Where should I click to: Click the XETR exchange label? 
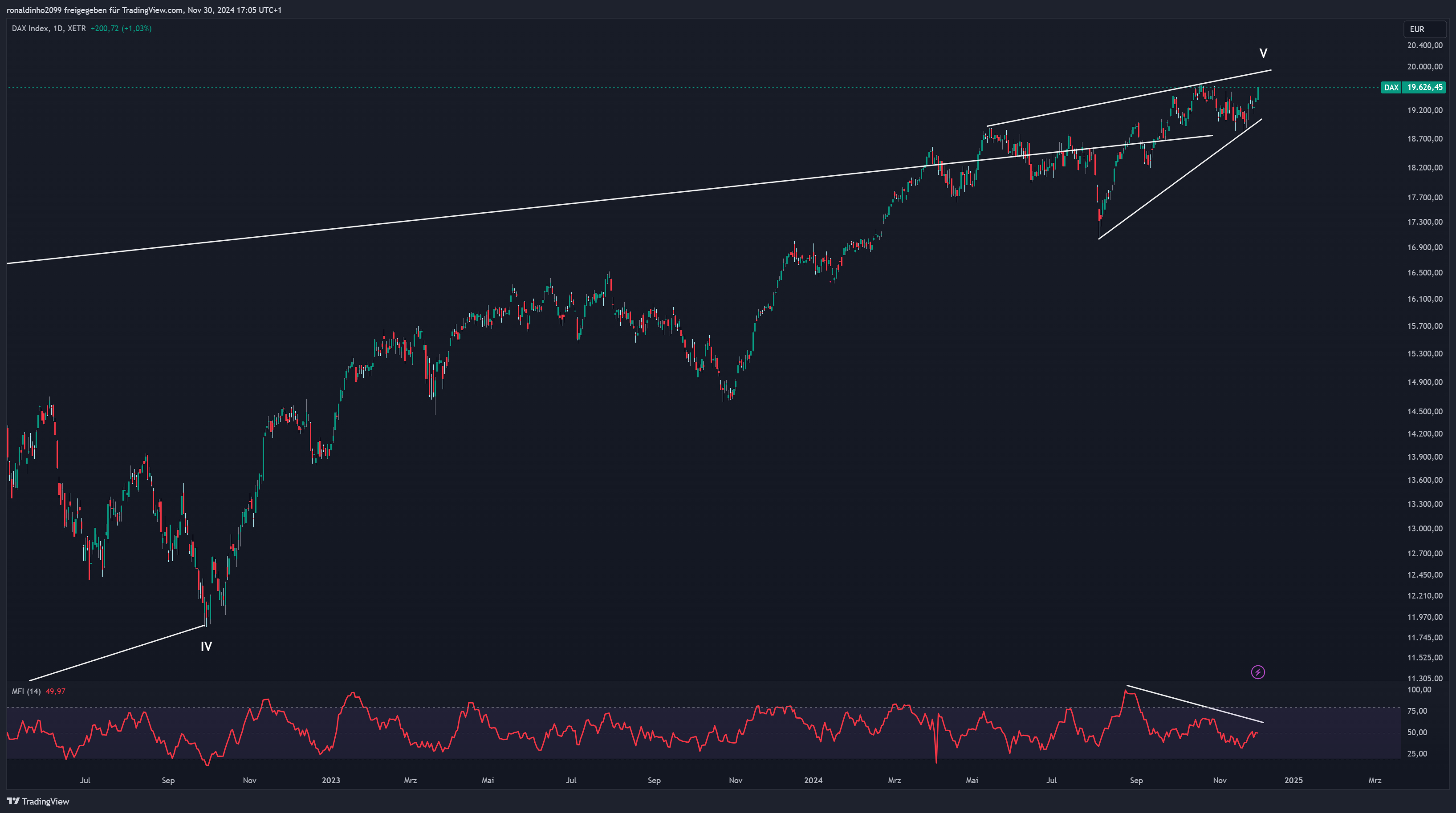point(77,28)
